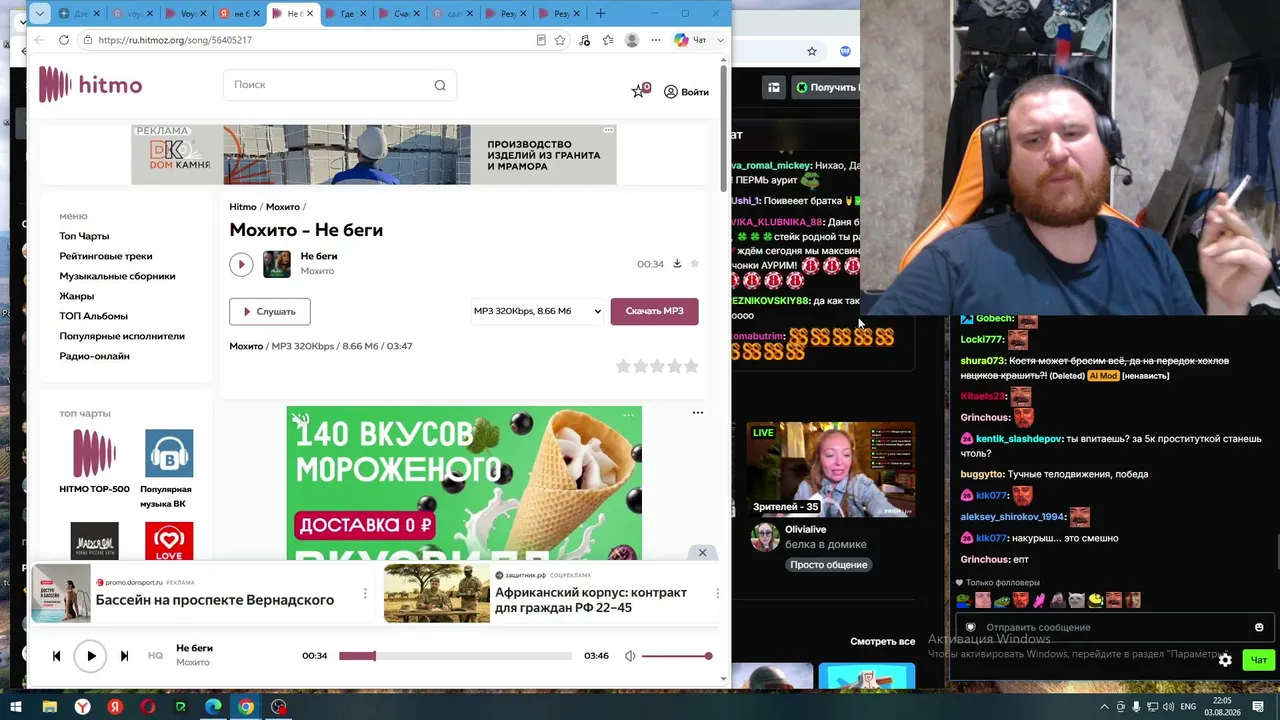Click the Отправить сообщение chat input
The width and height of the screenshot is (1280, 720).
tap(1113, 628)
